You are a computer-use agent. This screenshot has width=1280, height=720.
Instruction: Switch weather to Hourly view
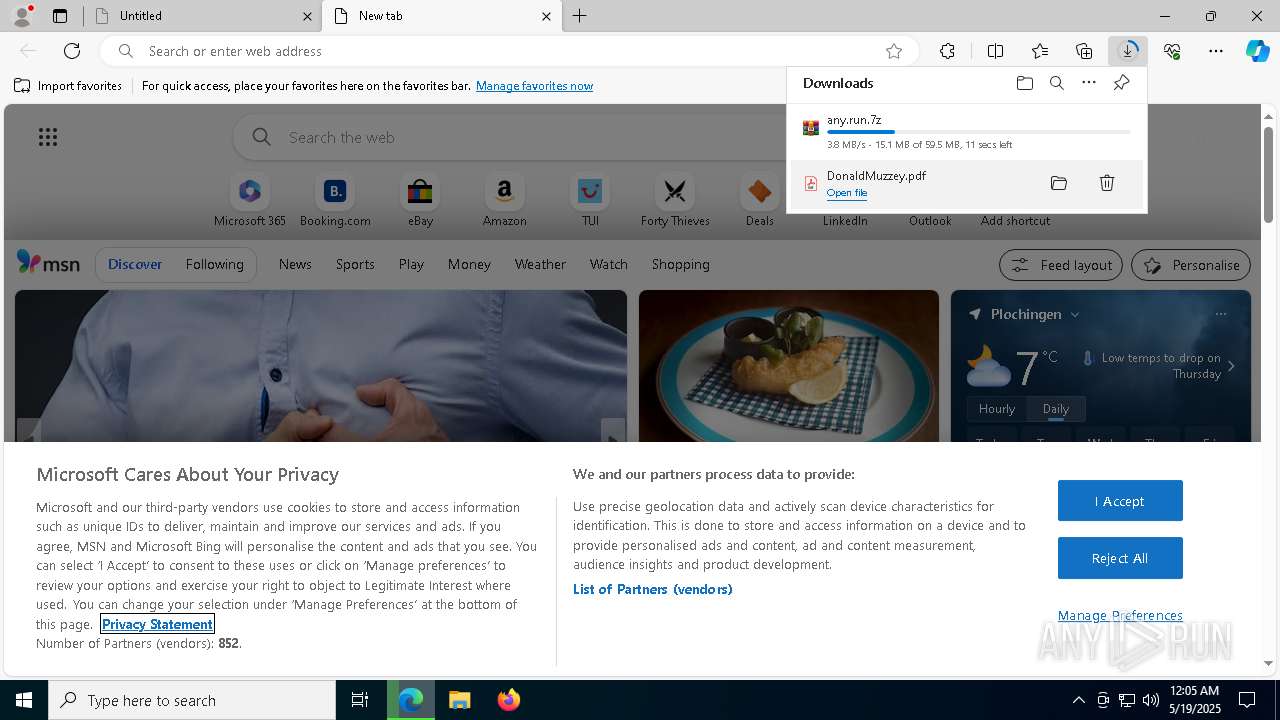pos(997,408)
